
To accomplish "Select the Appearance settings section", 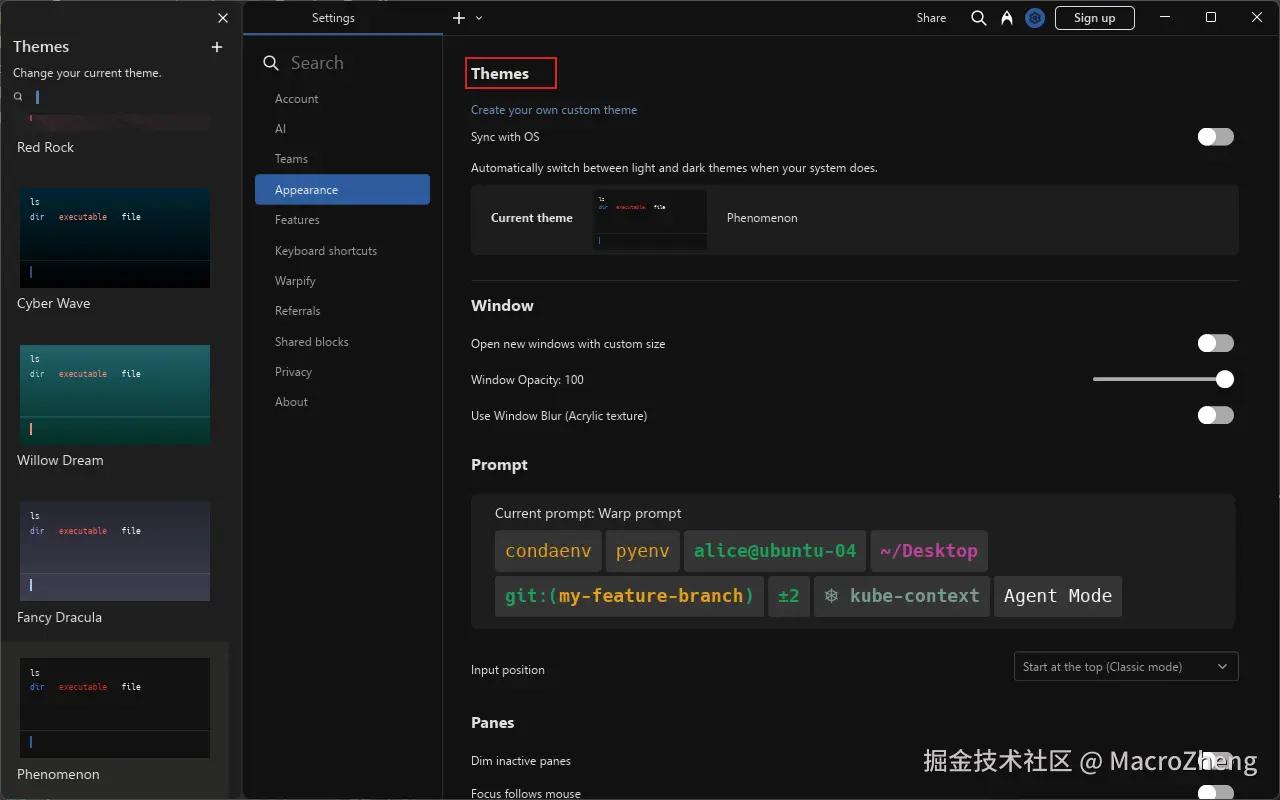I will 342,190.
